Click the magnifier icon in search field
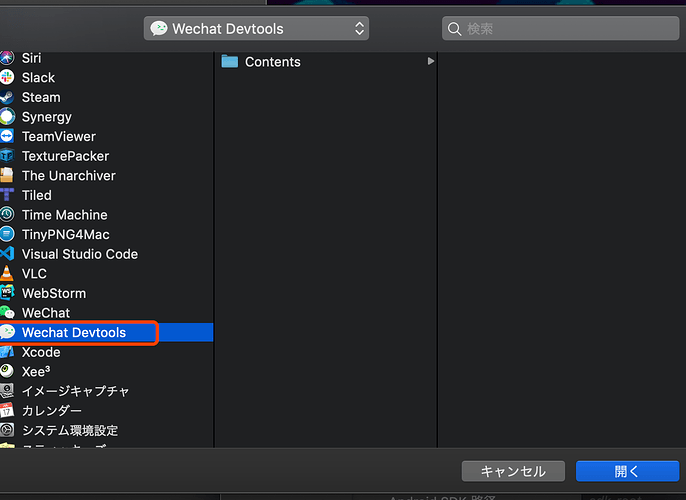This screenshot has height=500, width=686. click(x=455, y=29)
